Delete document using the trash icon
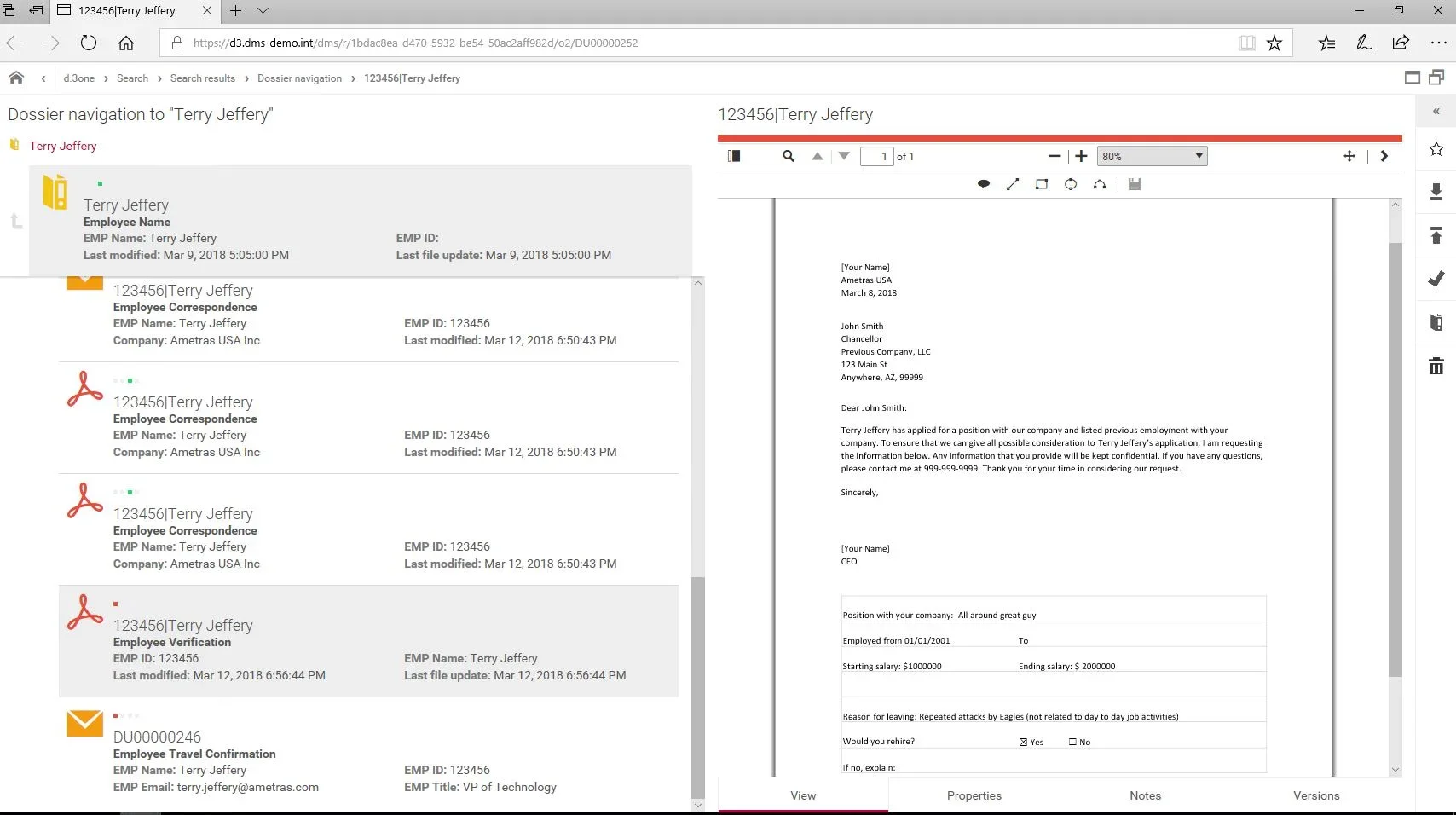Image resolution: width=1456 pixels, height=815 pixels. tap(1436, 366)
